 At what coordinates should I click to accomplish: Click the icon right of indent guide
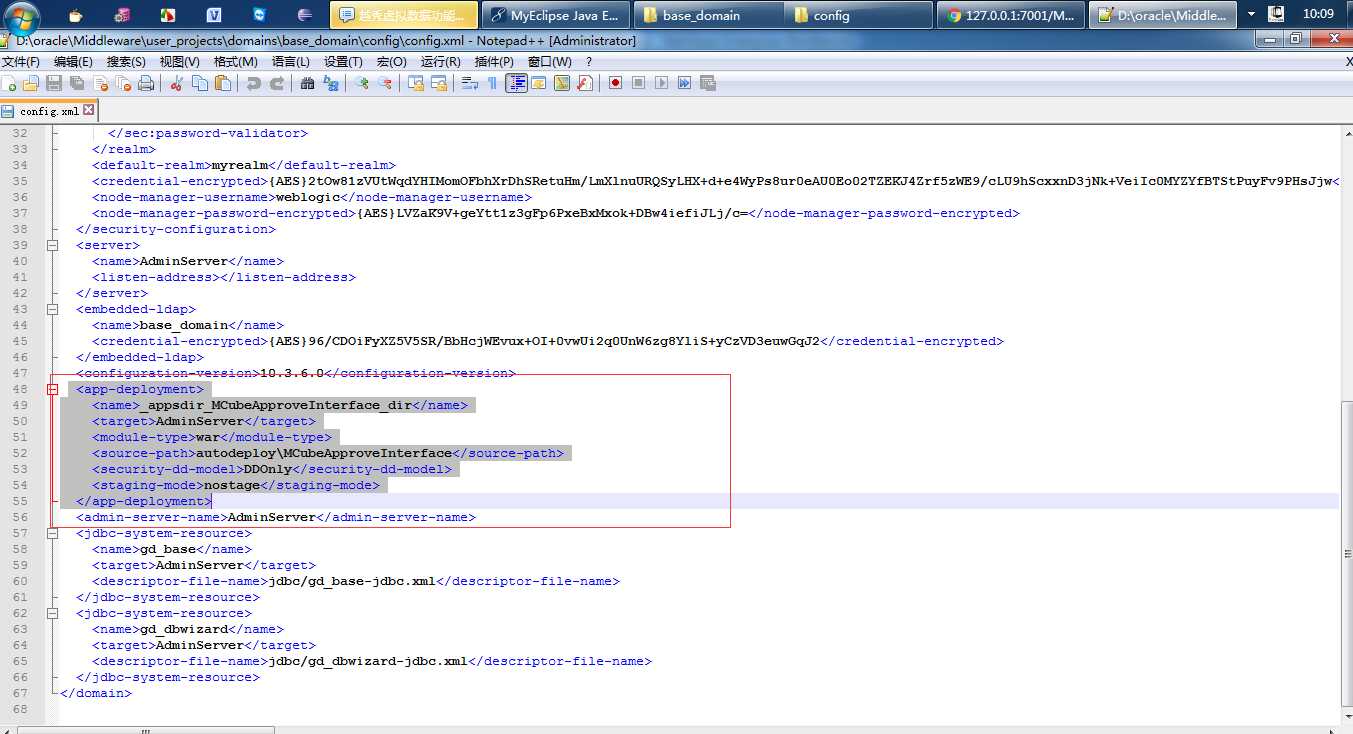tap(539, 83)
